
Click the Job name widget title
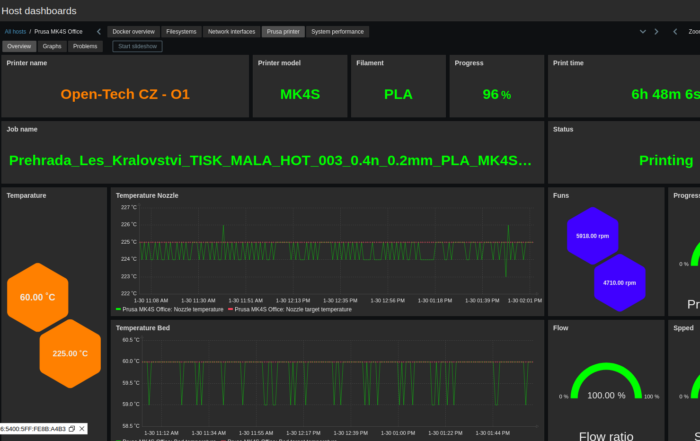coord(22,129)
